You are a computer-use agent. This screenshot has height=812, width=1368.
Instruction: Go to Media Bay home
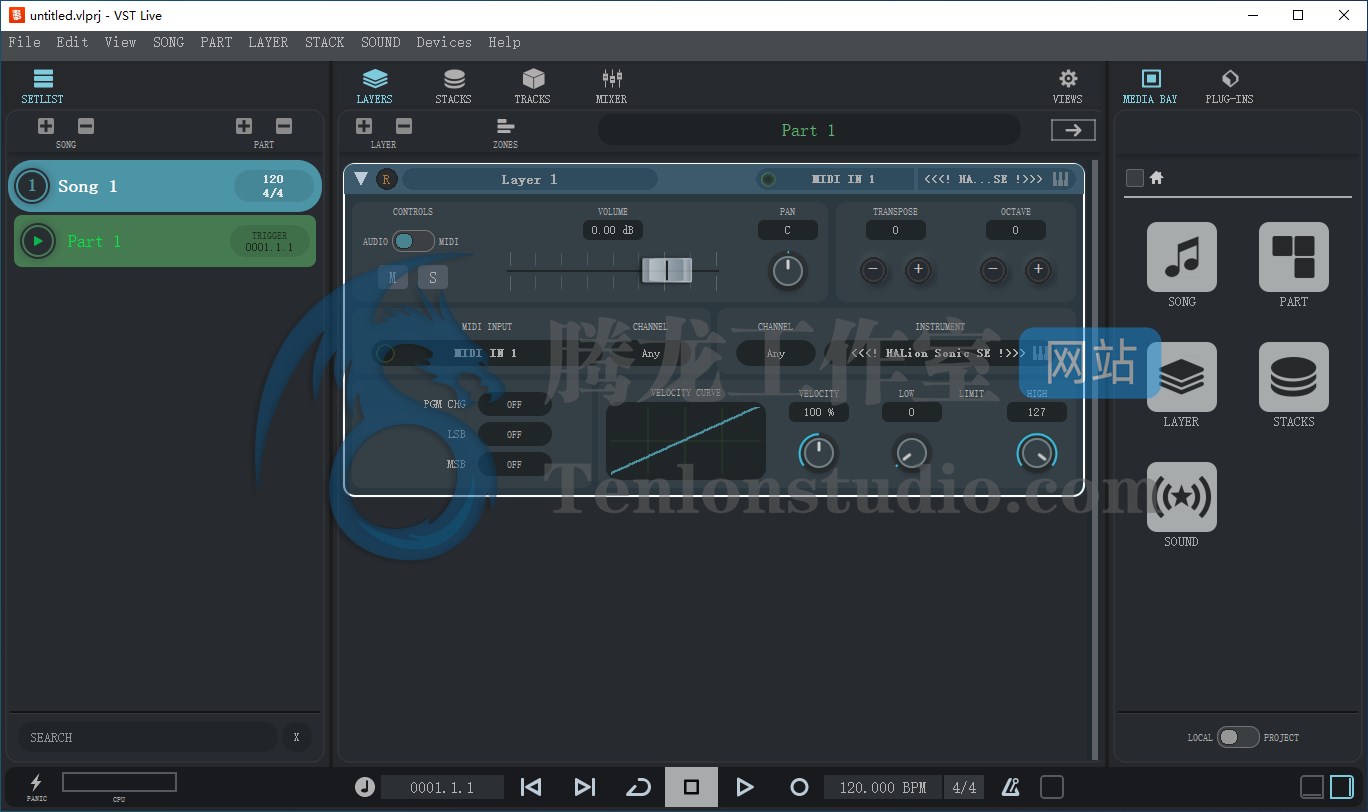pyautogui.click(x=1157, y=178)
